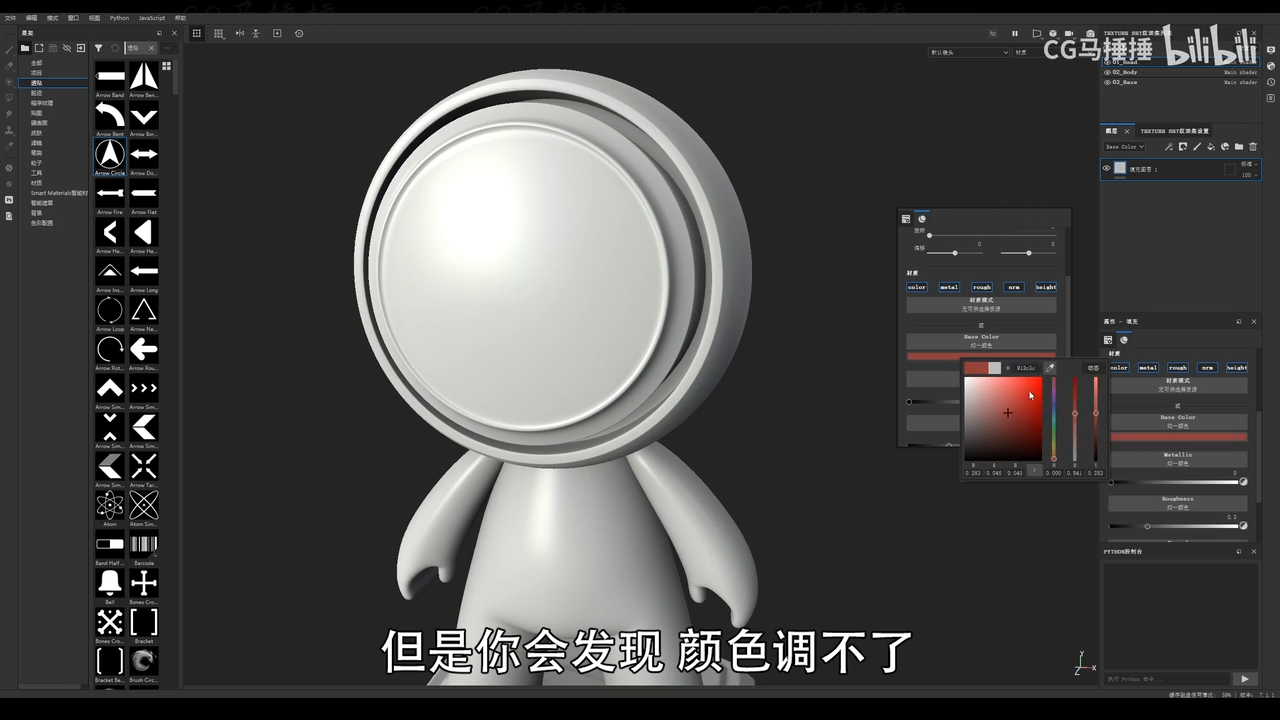This screenshot has width=1280, height=720.
Task: Select the projection tool
Action: (x=9, y=81)
